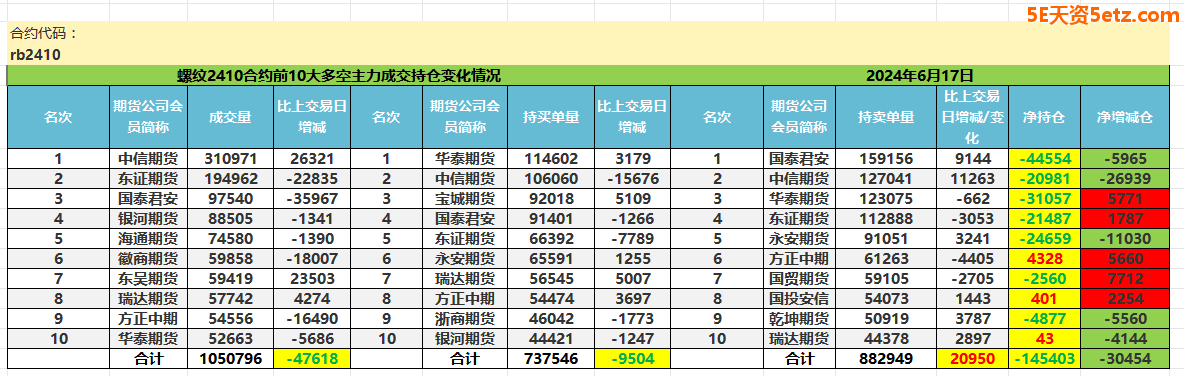Select the cell showing 112888
Viewport: 1184px width, 376px height.
coord(886,218)
